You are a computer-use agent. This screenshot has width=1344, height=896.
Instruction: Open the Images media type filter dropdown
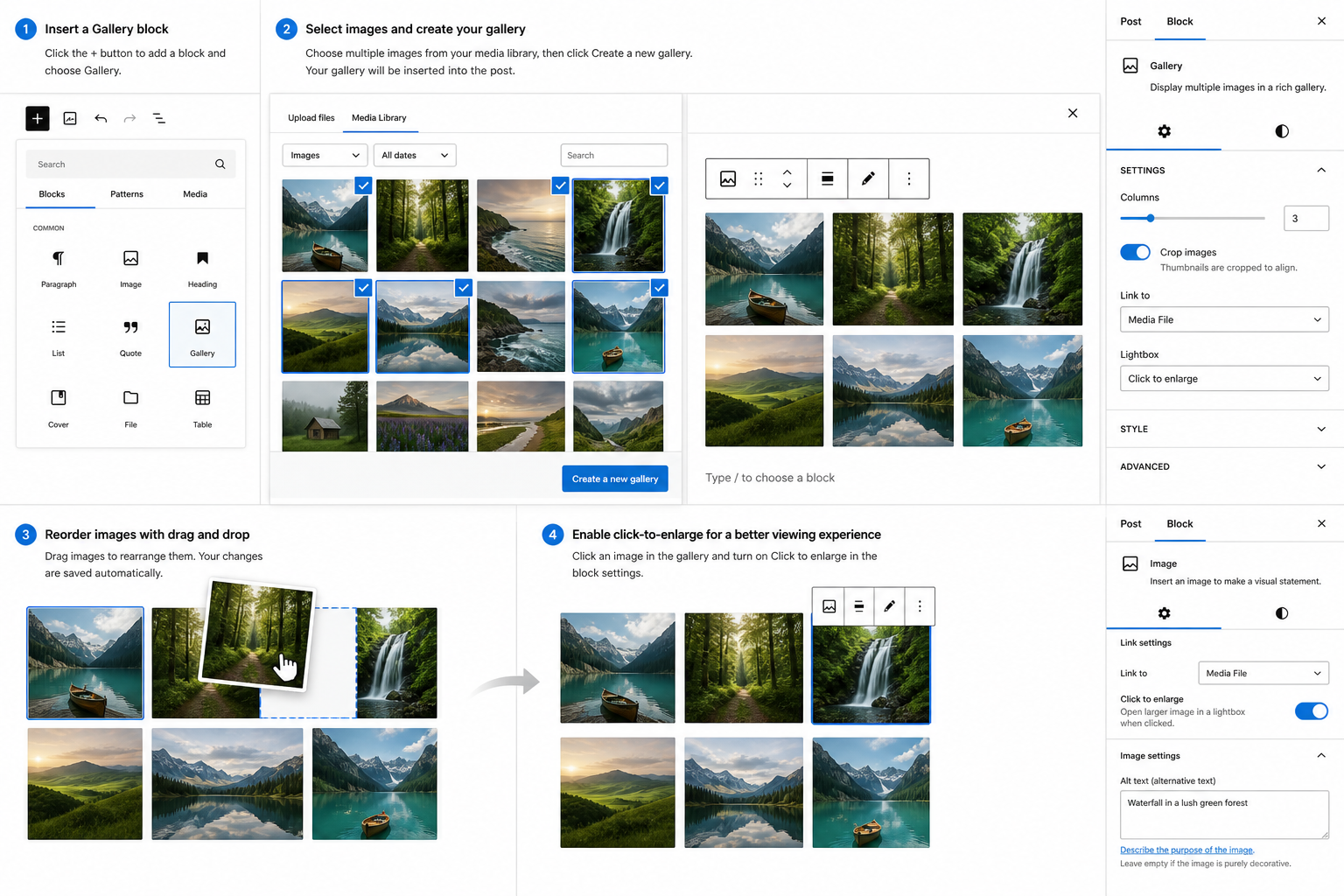point(325,155)
